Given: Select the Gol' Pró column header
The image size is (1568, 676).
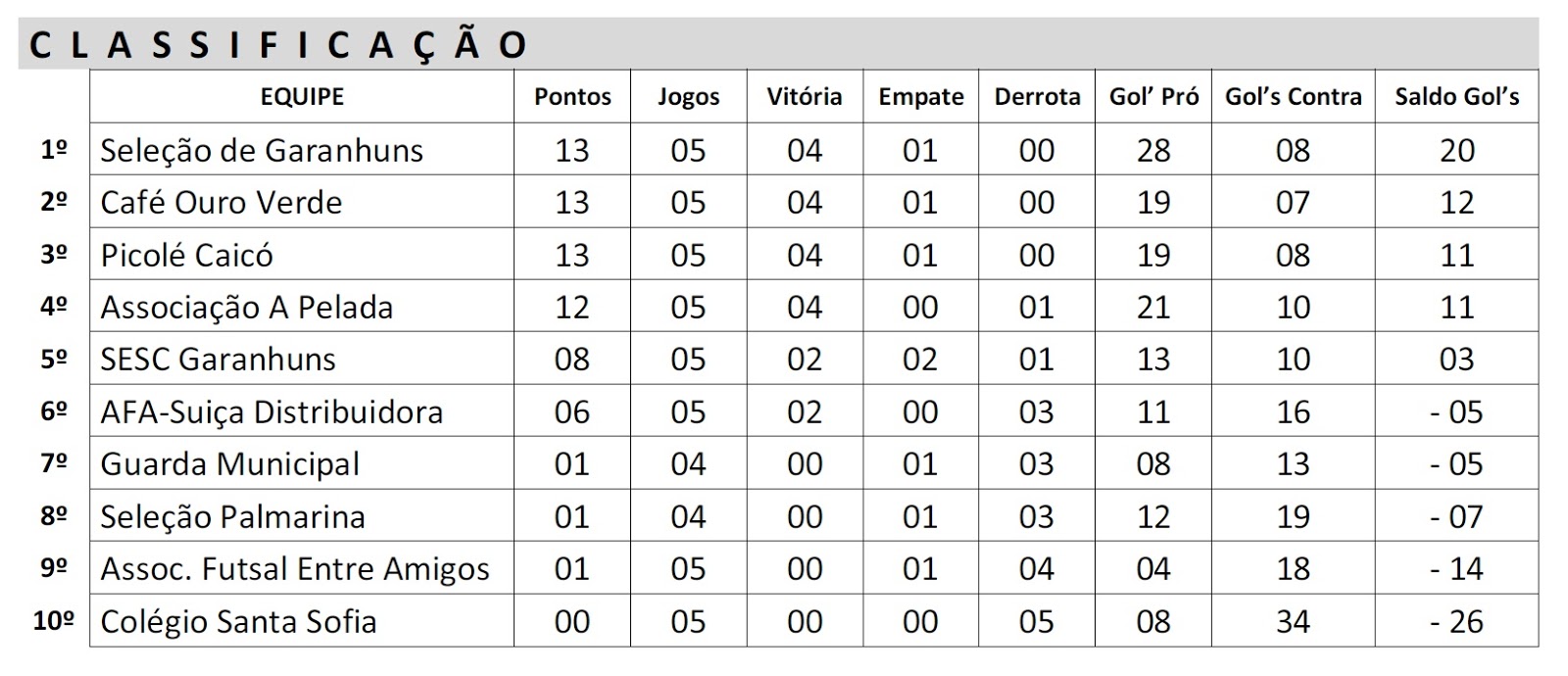Looking at the screenshot, I should click(1153, 96).
